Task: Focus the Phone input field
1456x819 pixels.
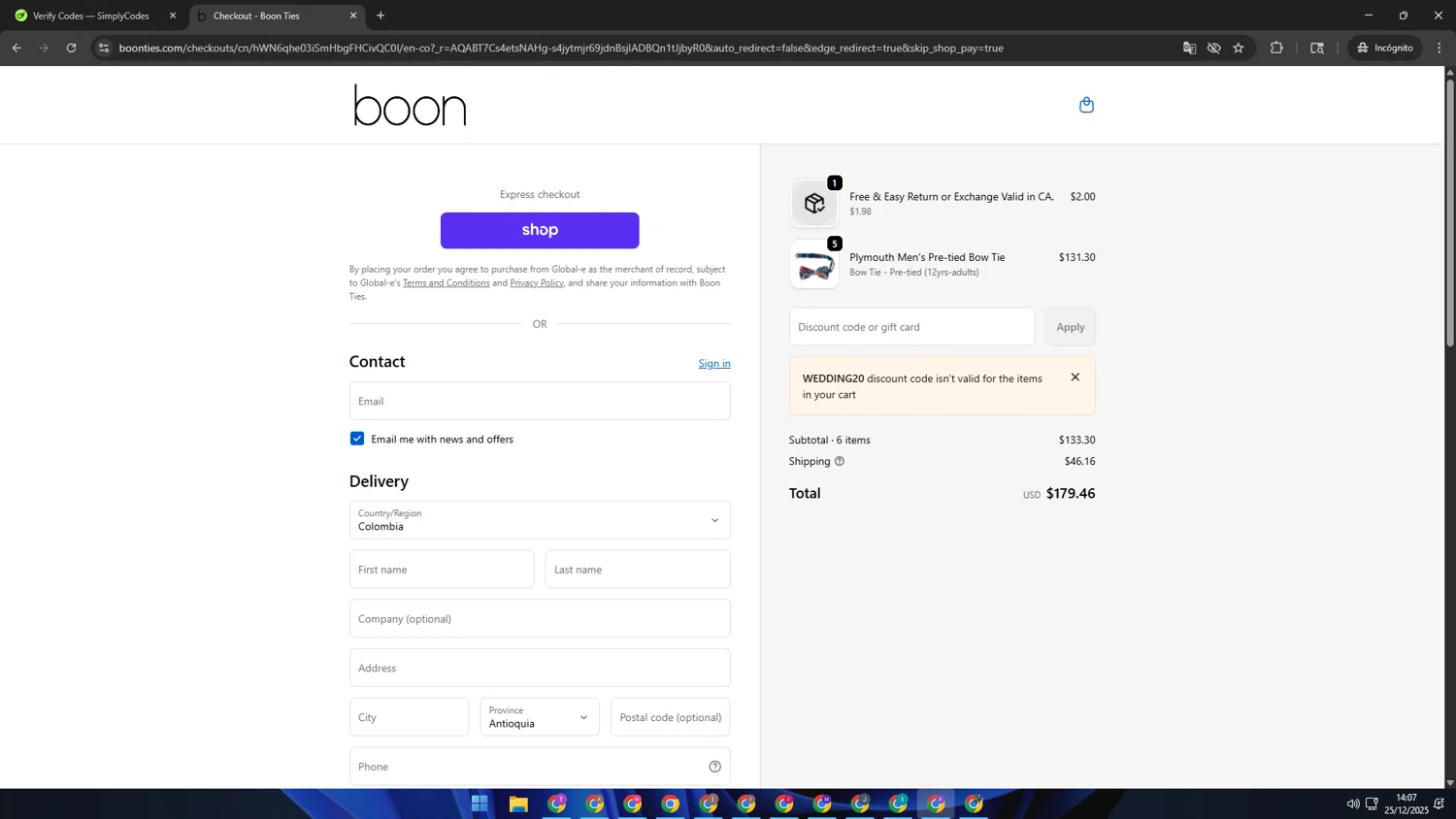Action: [x=540, y=767]
